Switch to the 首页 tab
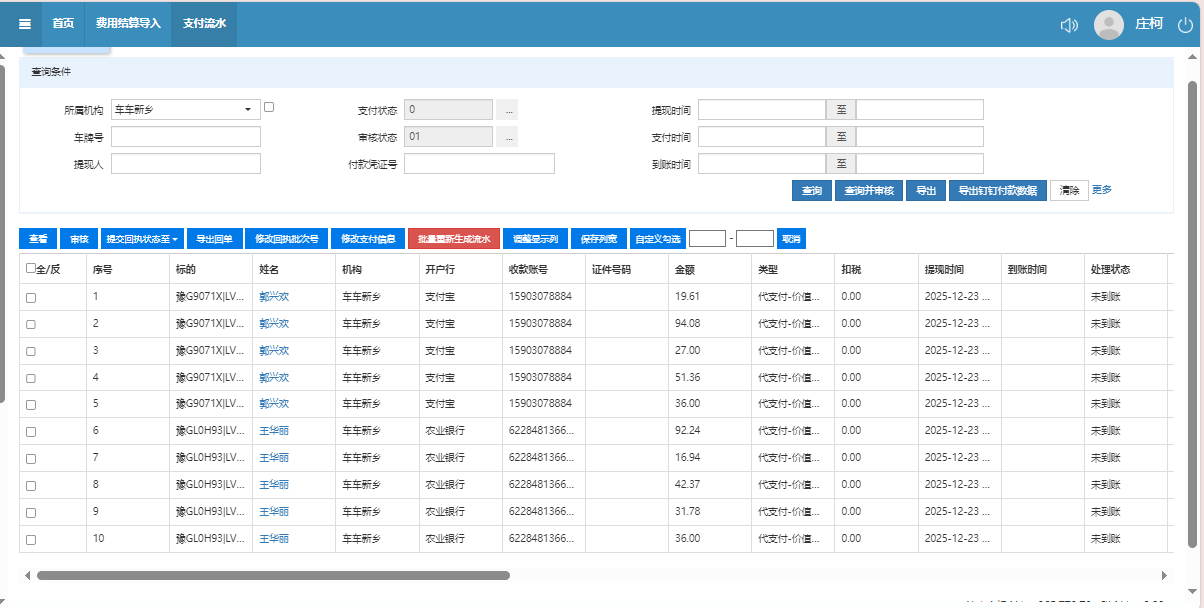This screenshot has width=1204, height=608. [x=63, y=24]
